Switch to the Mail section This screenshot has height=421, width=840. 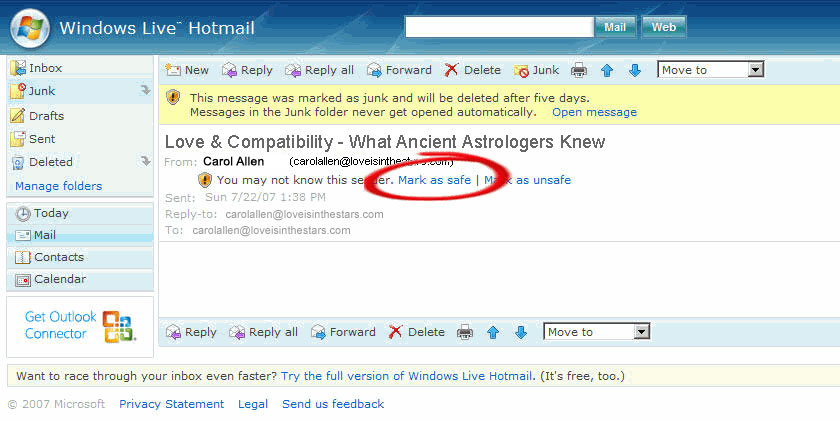(81, 235)
